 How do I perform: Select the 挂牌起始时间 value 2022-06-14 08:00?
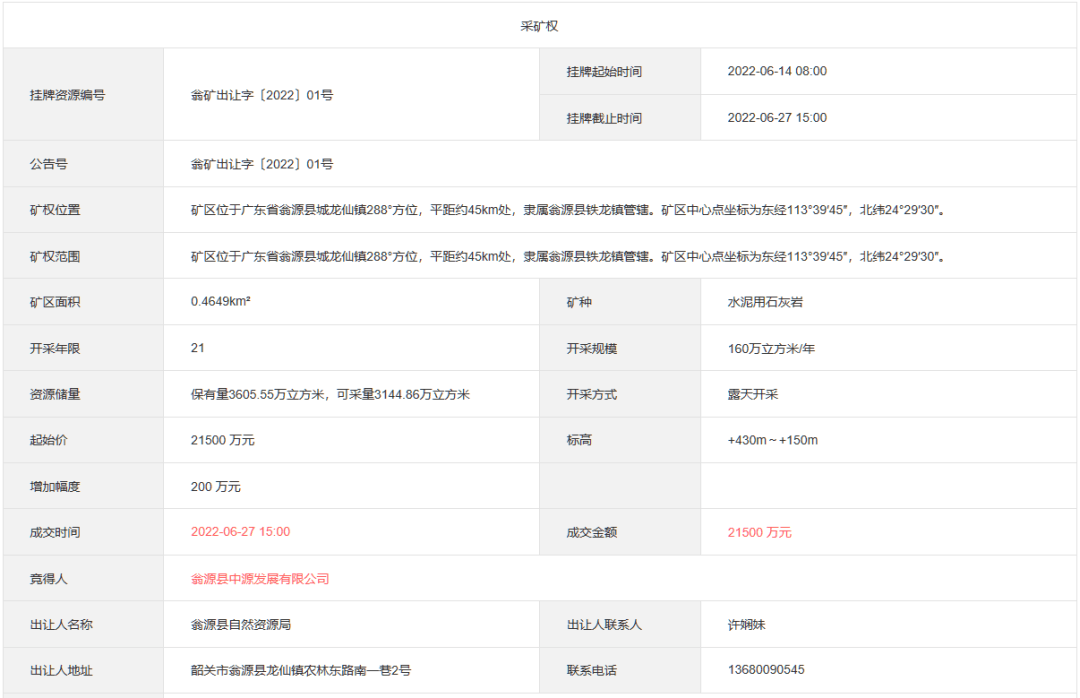coord(777,72)
